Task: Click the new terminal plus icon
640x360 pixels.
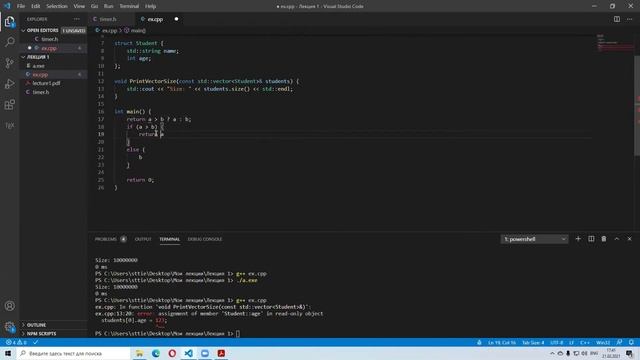Action: coord(578,239)
